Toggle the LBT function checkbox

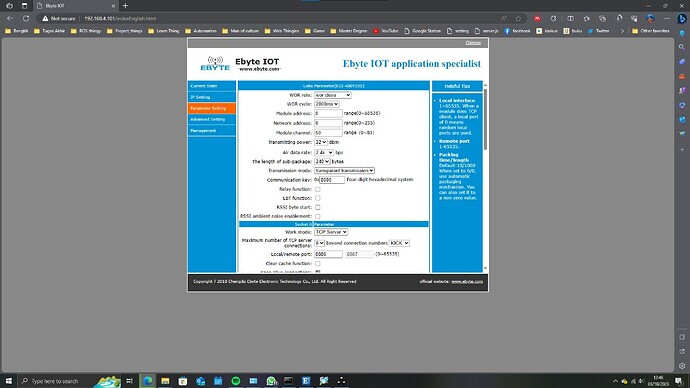coord(318,198)
